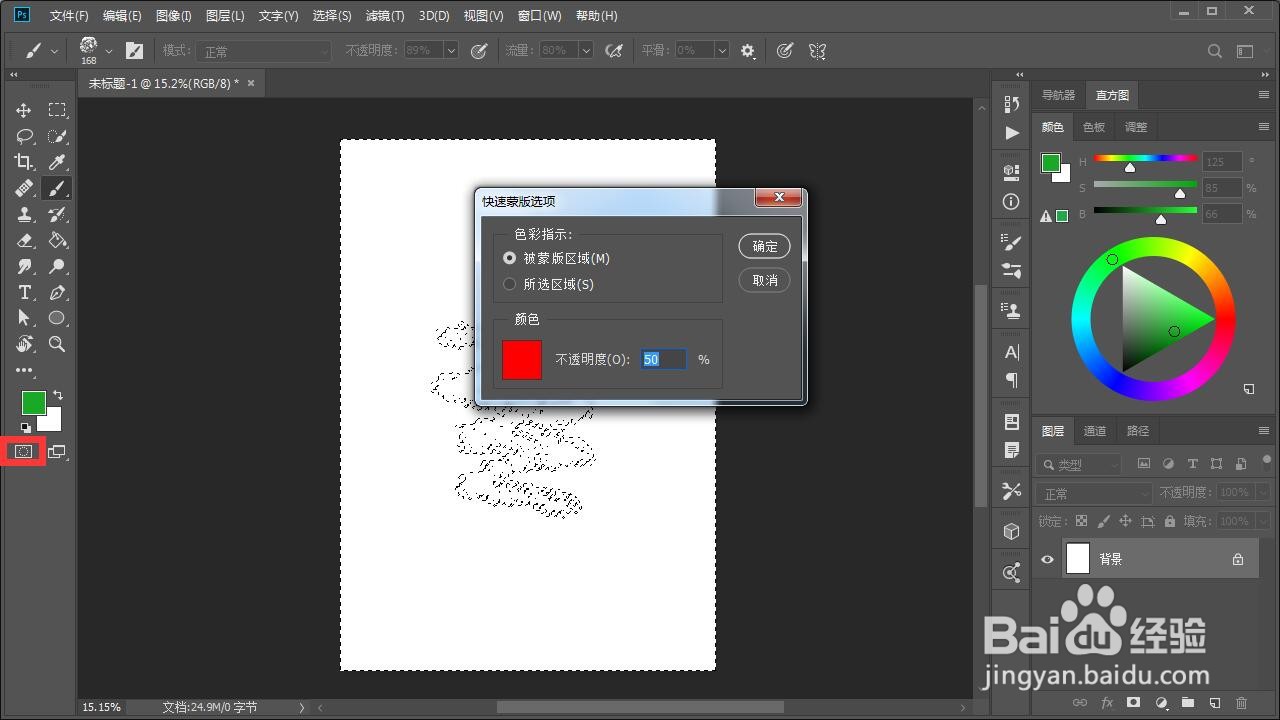Screen dimensions: 1280x720
Task: Switch to the 路径 tab
Action: [1138, 431]
